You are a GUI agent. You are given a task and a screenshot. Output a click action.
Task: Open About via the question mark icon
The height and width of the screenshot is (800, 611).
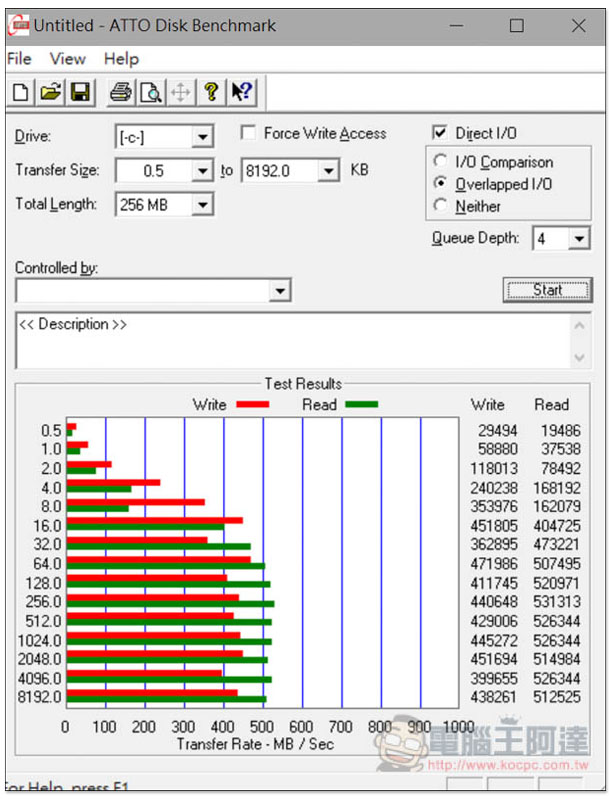pos(211,92)
